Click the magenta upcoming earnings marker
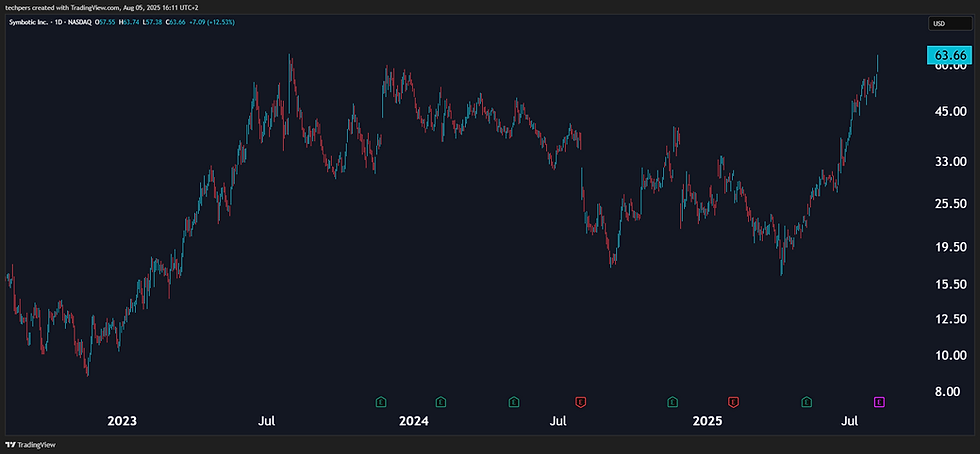This screenshot has width=980, height=454. point(879,401)
